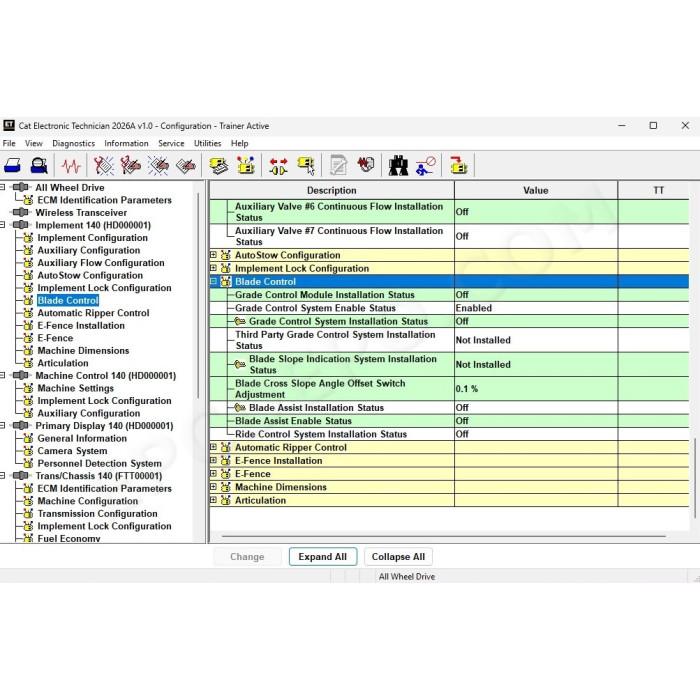Click the Value column header
The width and height of the screenshot is (700, 700).
[536, 190]
